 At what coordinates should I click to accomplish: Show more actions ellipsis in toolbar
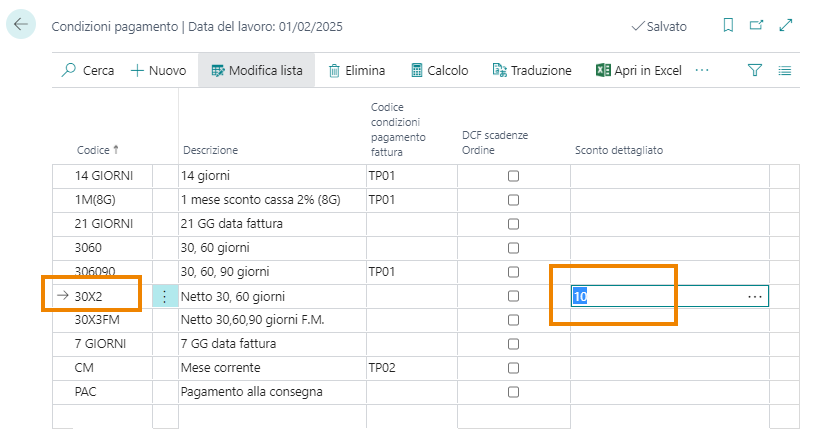tap(702, 70)
